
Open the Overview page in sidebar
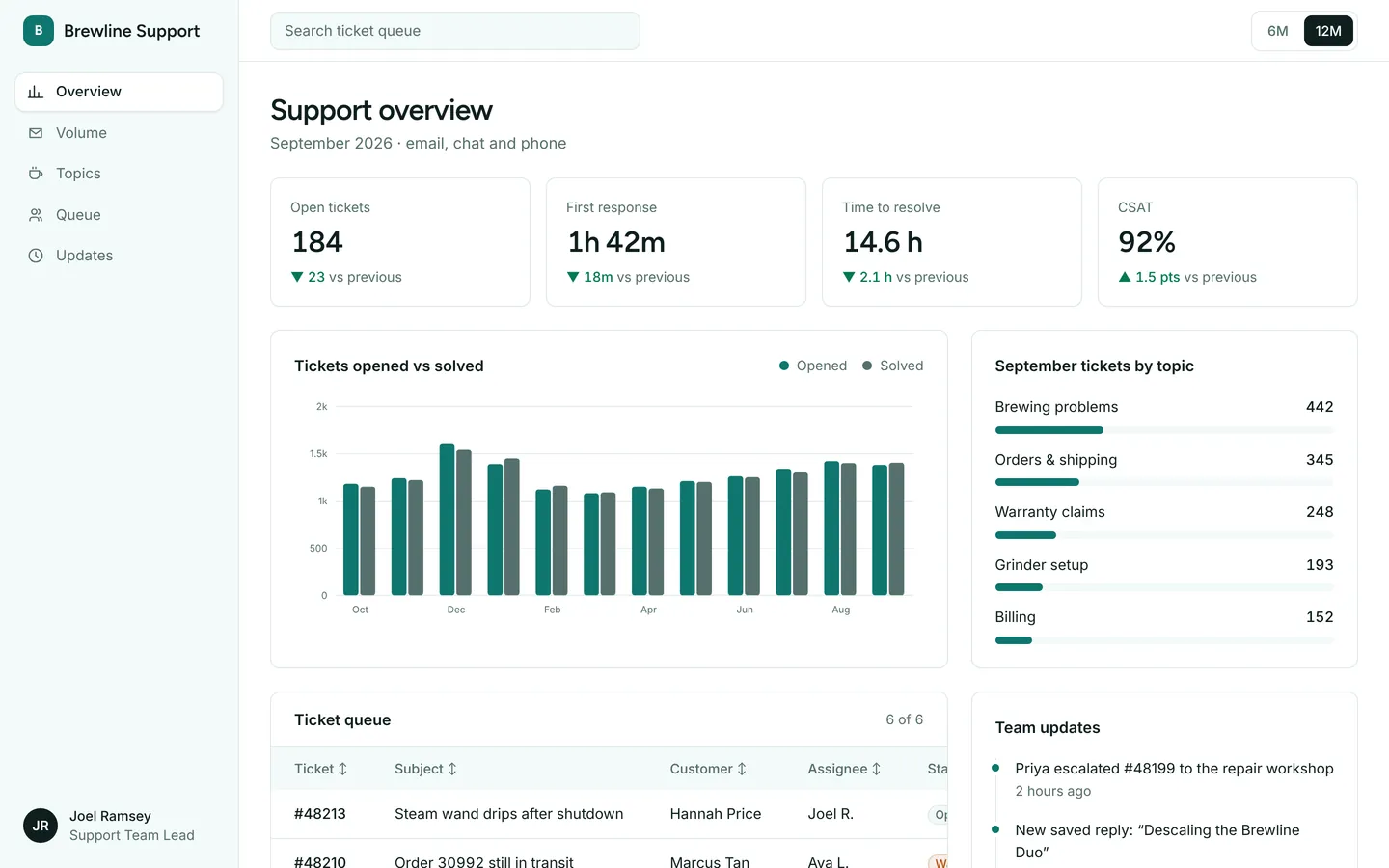point(119,92)
